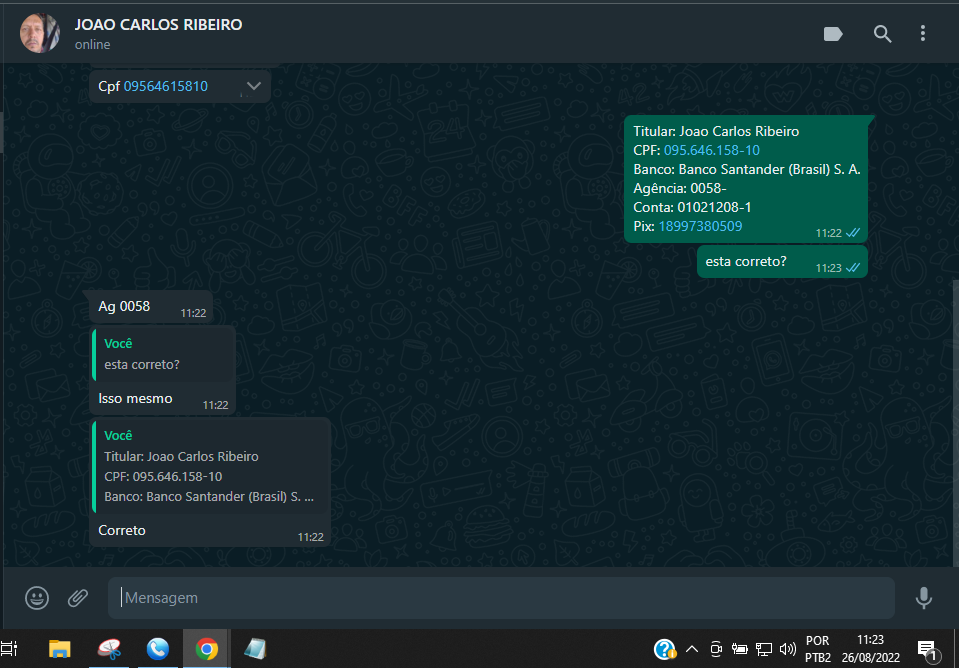Click the Pix number 18997380509 link

700,226
